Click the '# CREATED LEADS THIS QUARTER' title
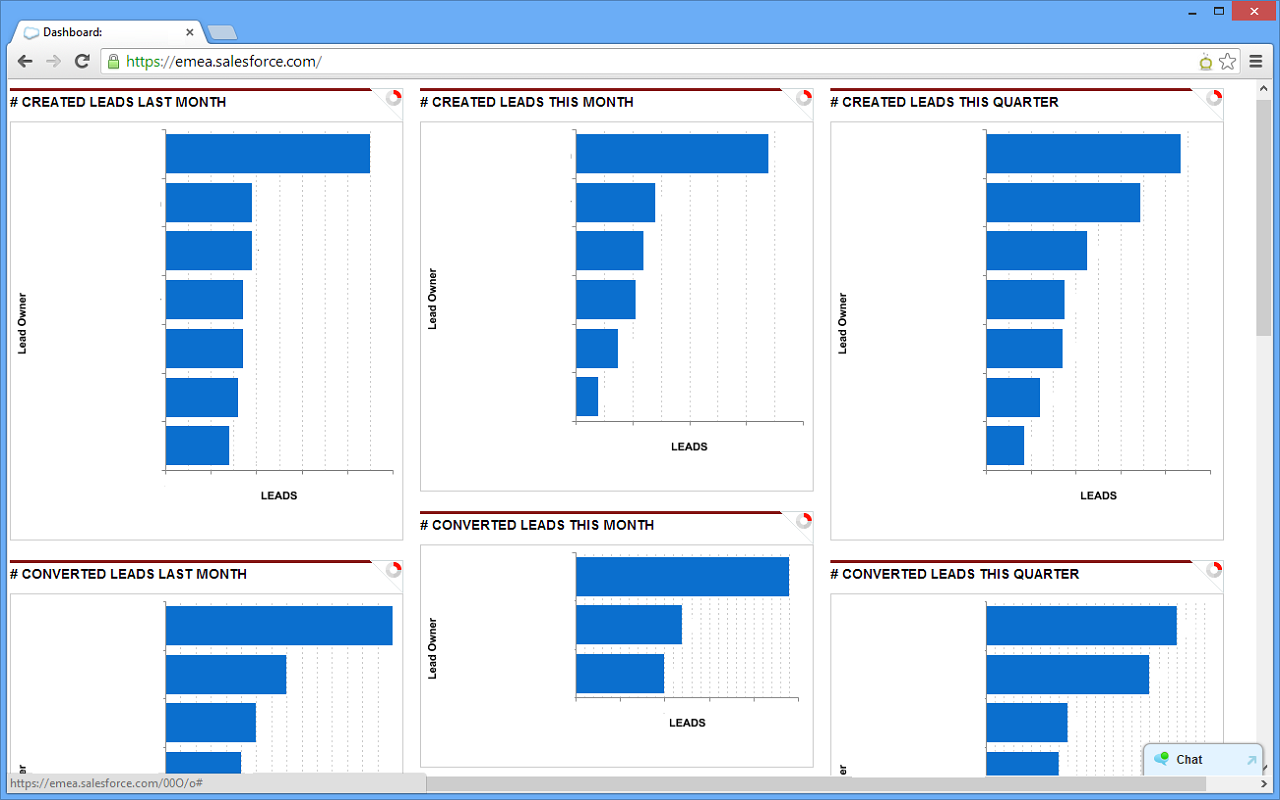This screenshot has width=1280, height=800. [944, 102]
